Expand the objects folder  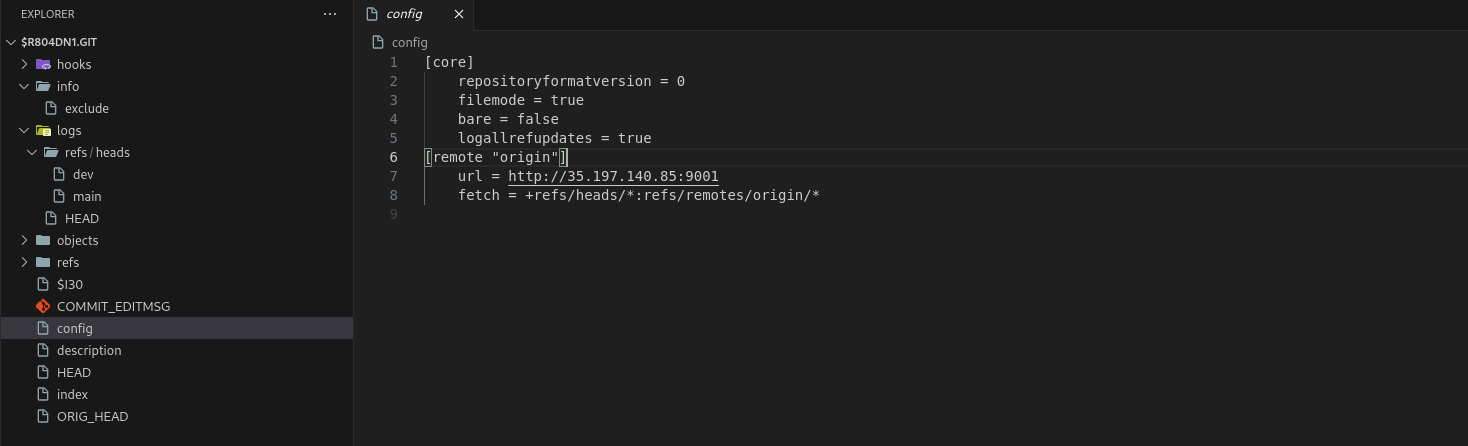(x=25, y=240)
